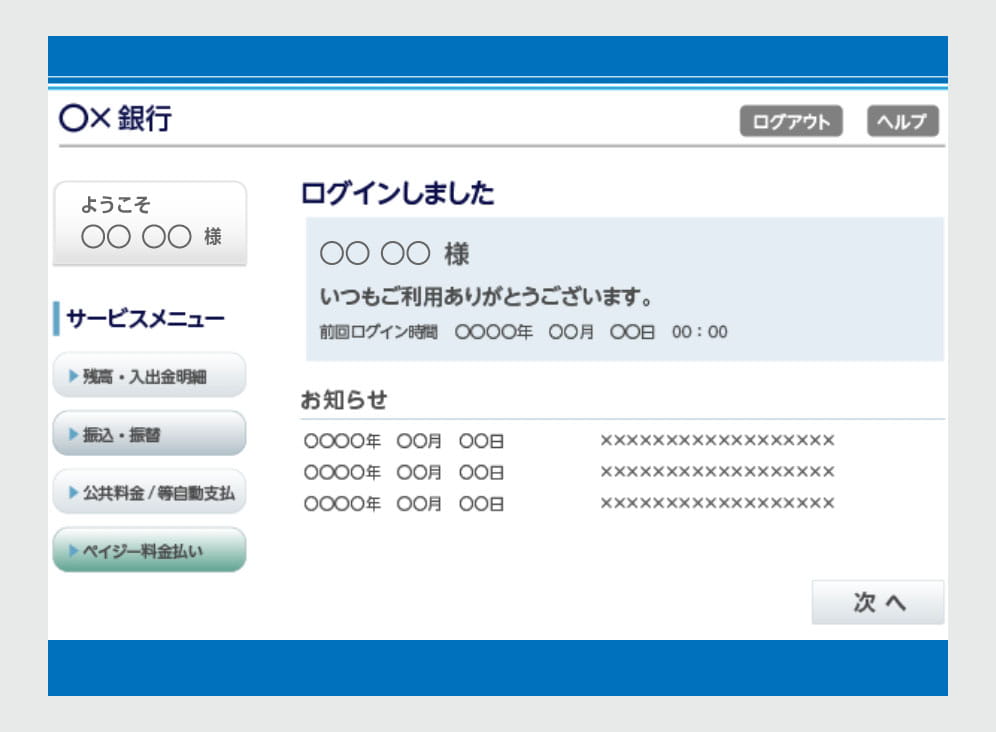Choose the 公共料金/等自動支払 menu item

point(149,492)
